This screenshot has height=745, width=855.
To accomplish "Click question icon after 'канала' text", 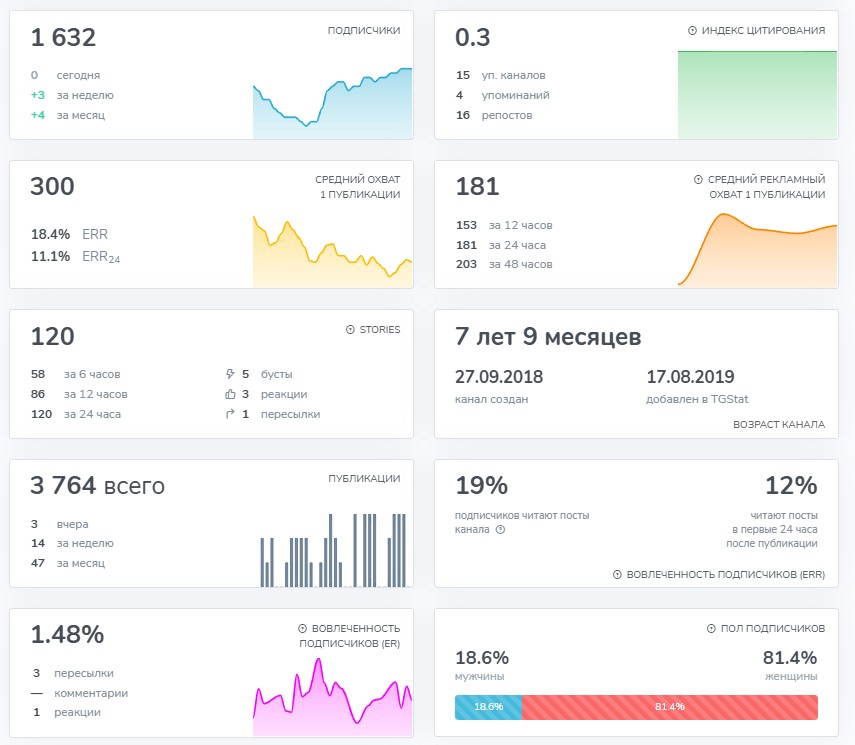I will coord(500,530).
